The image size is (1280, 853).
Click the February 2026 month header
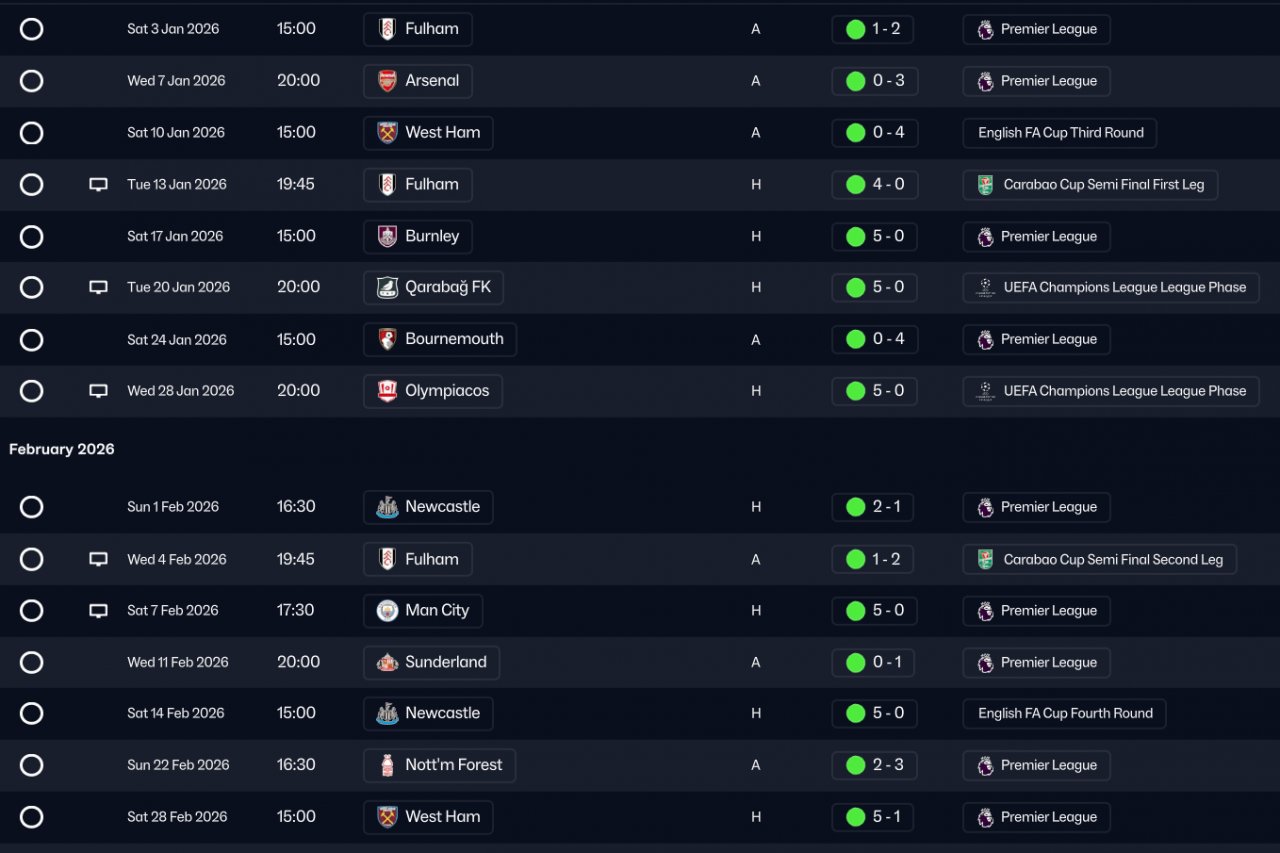pyautogui.click(x=62, y=450)
